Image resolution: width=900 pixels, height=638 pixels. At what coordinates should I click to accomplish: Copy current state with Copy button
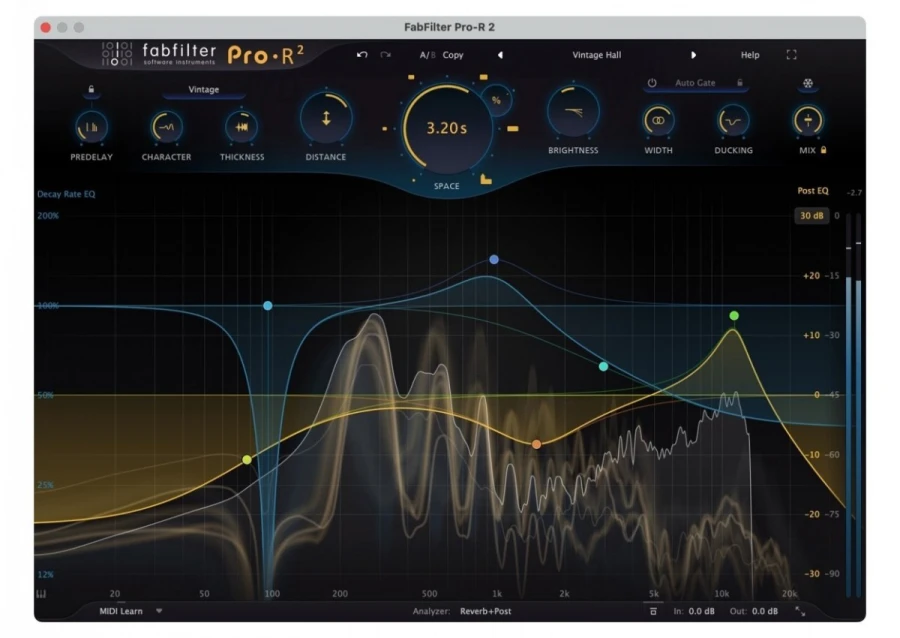tap(453, 55)
